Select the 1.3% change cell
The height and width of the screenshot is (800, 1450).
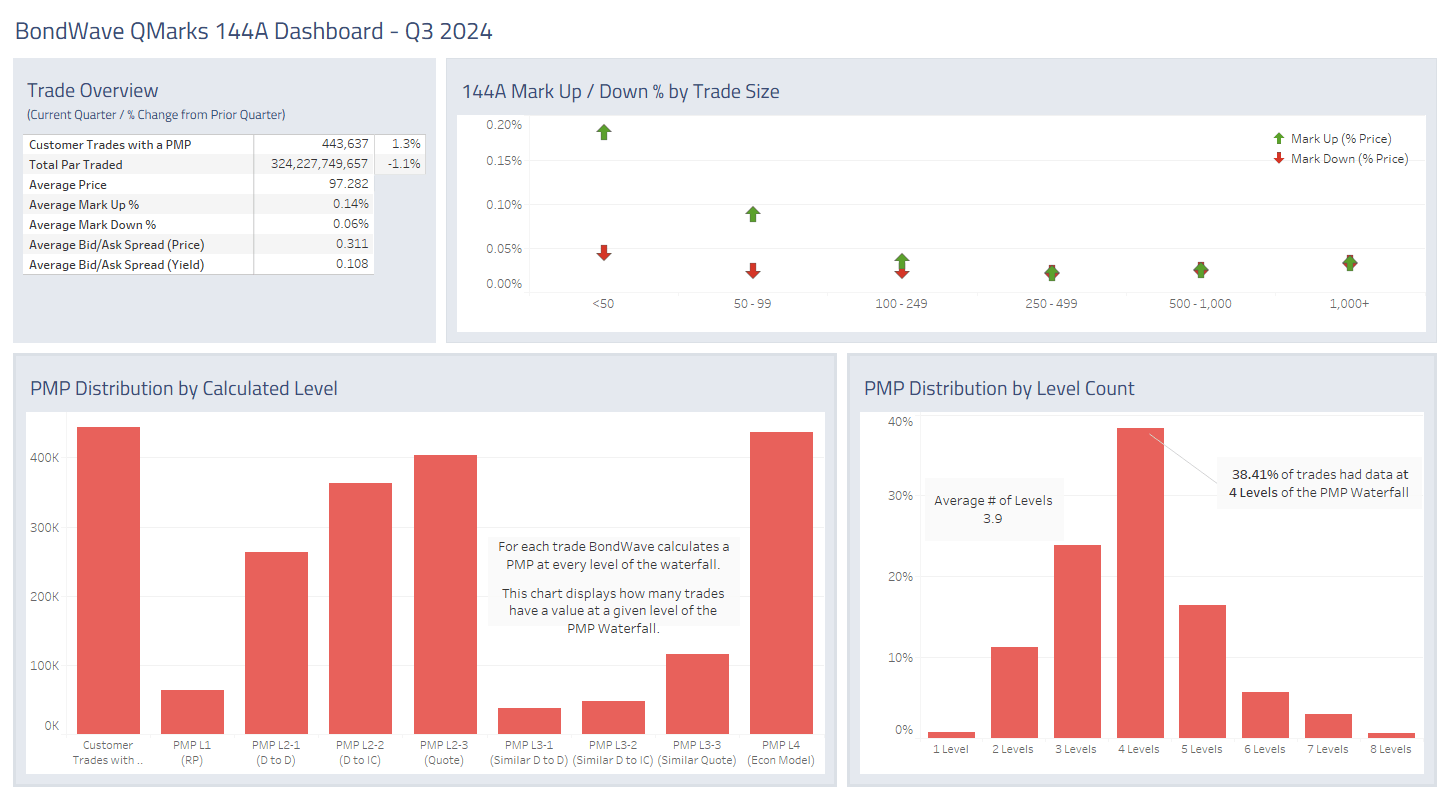pyautogui.click(x=407, y=144)
